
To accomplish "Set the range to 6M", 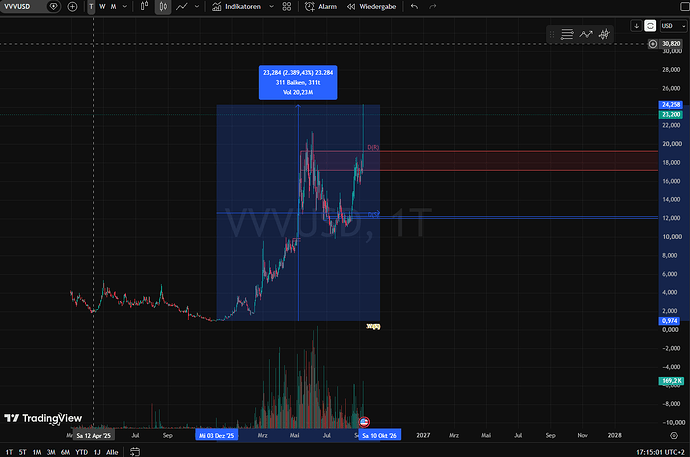I will [66, 452].
